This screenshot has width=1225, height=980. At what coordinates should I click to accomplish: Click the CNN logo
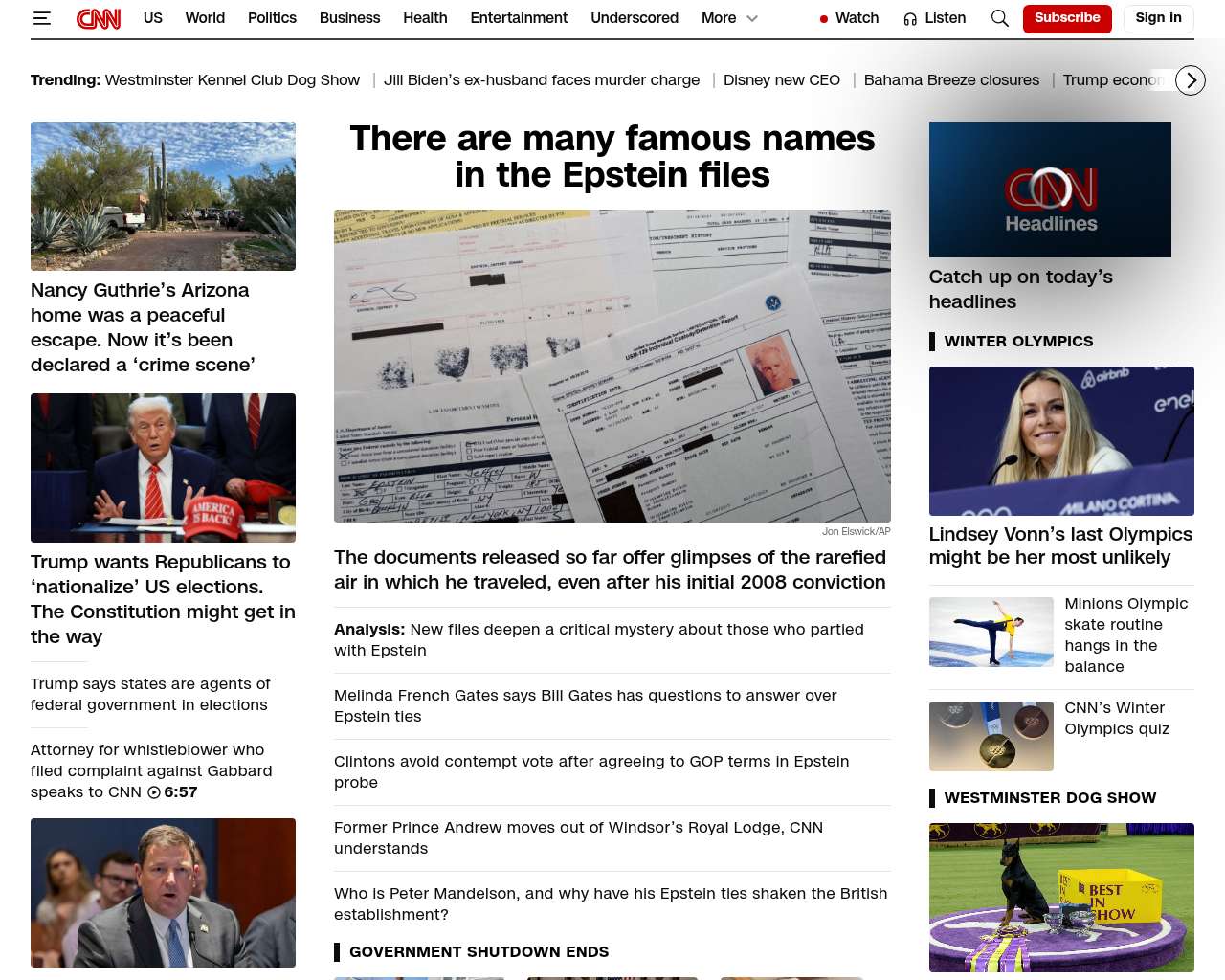(x=99, y=18)
